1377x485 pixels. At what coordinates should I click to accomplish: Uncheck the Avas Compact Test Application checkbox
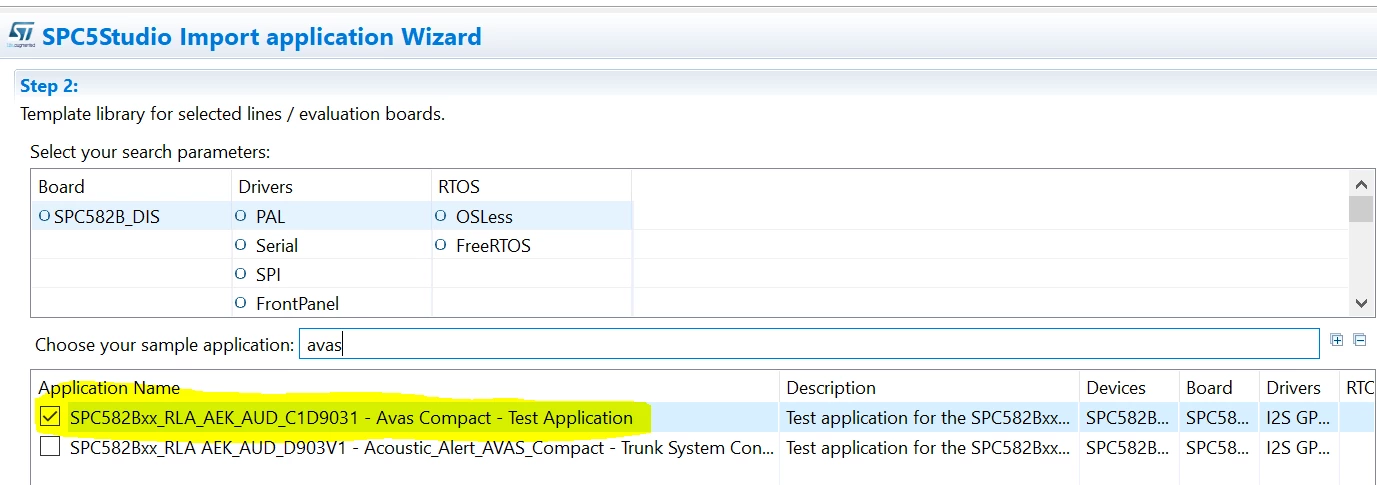tap(50, 418)
